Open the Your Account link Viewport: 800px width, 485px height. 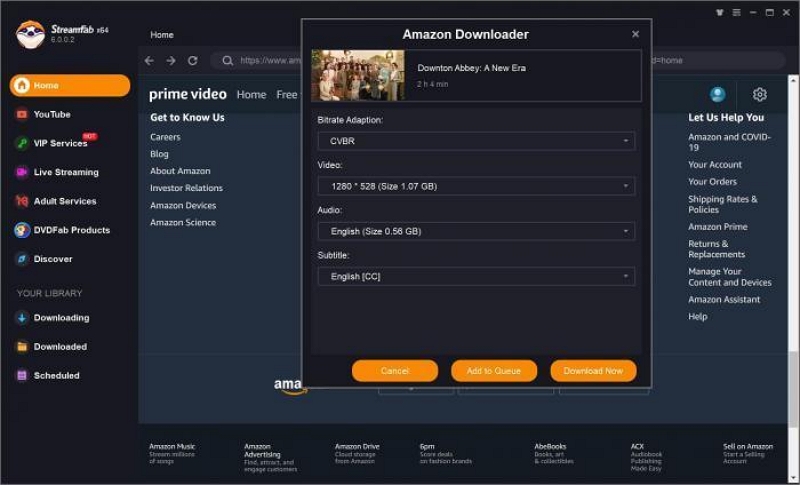pyautogui.click(x=715, y=165)
